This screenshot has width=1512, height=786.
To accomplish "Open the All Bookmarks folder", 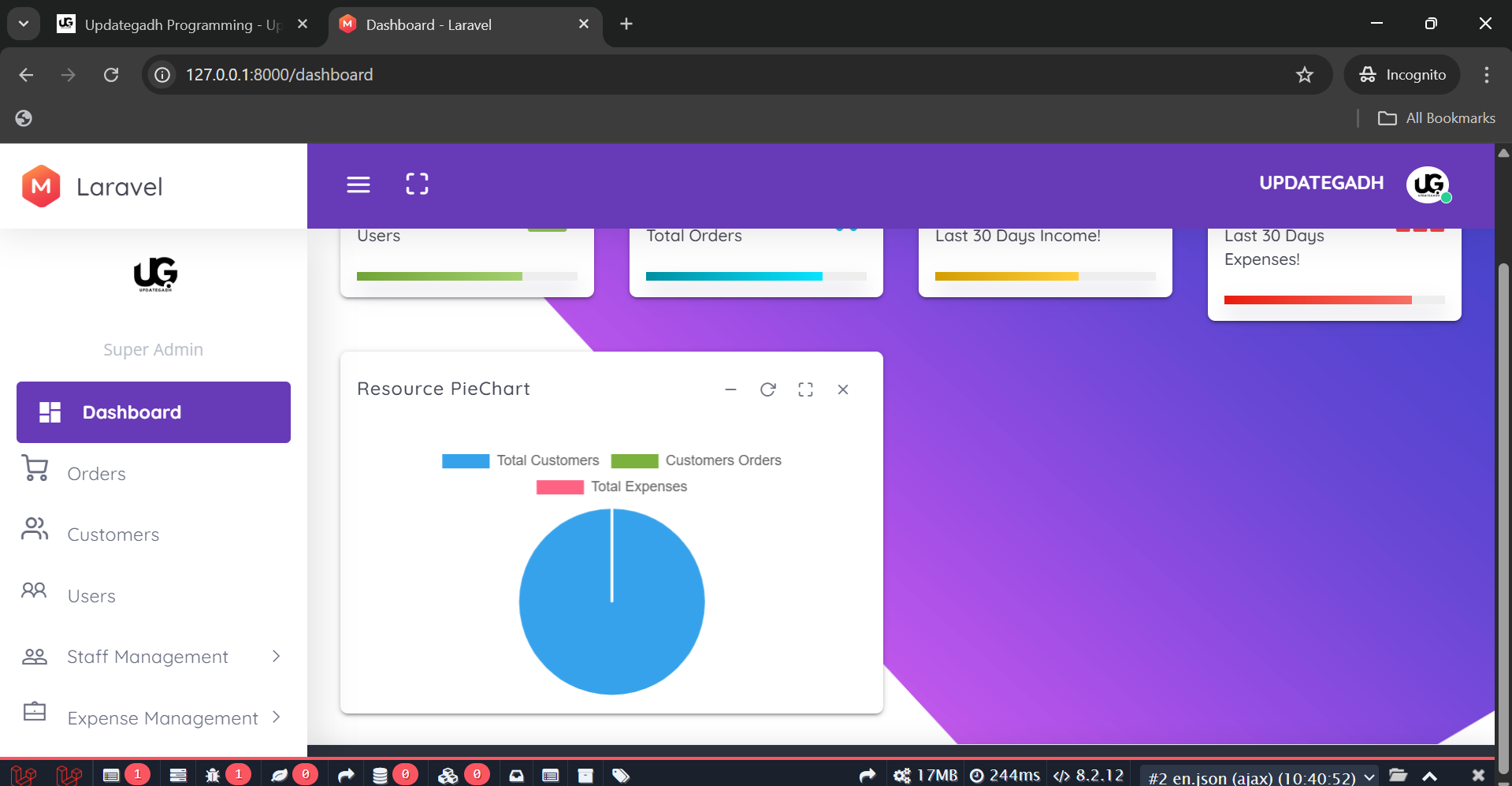I will (1436, 118).
